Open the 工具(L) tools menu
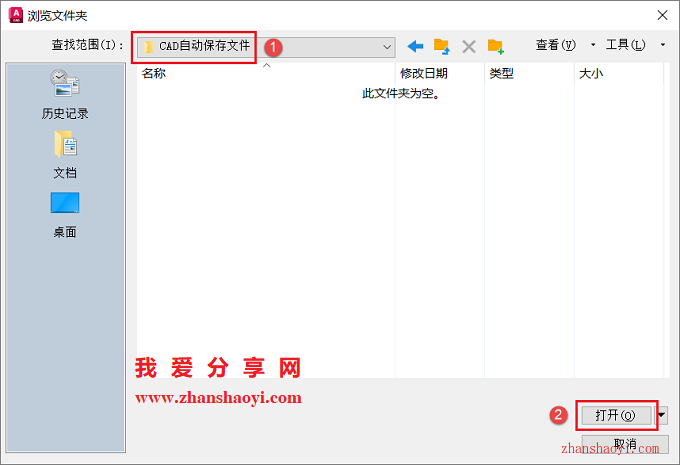 point(625,45)
